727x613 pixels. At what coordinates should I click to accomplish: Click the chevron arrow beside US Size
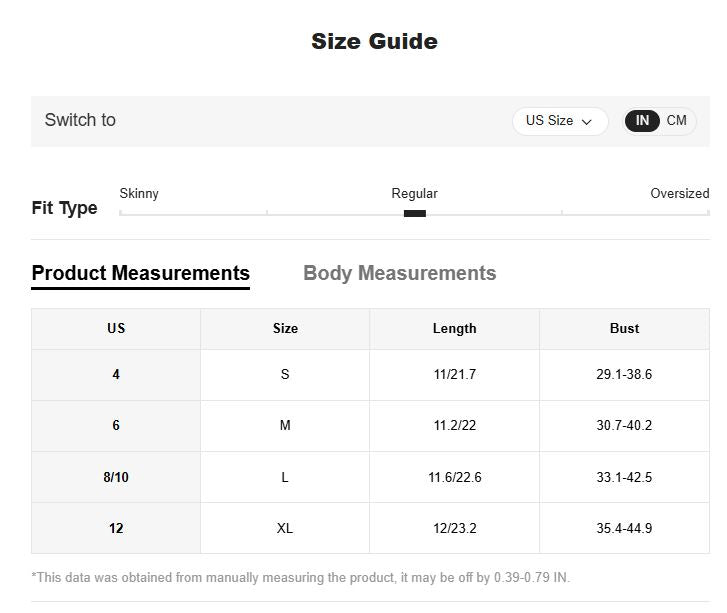[587, 122]
